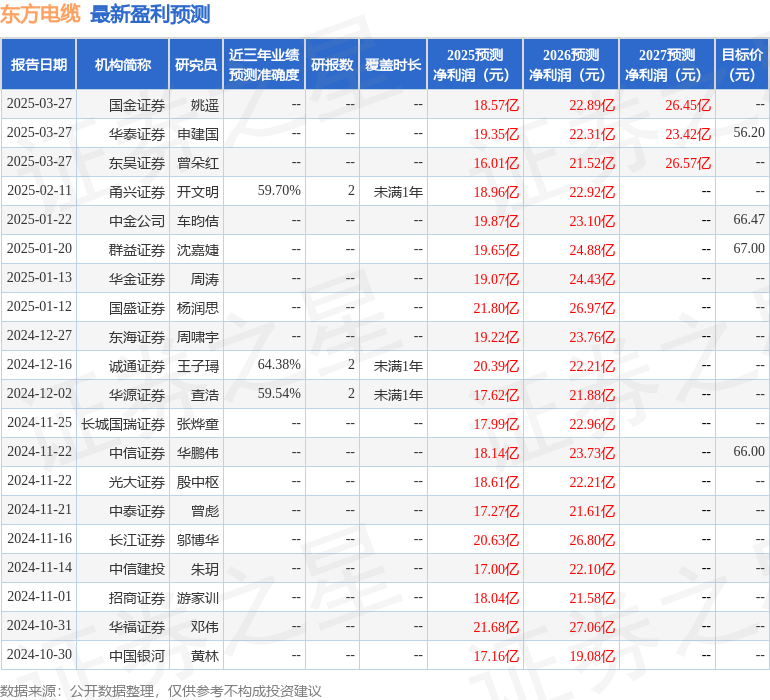This screenshot has width=770, height=700.
Task: Click the 2025预测净利润 column header
Action: coord(475,64)
